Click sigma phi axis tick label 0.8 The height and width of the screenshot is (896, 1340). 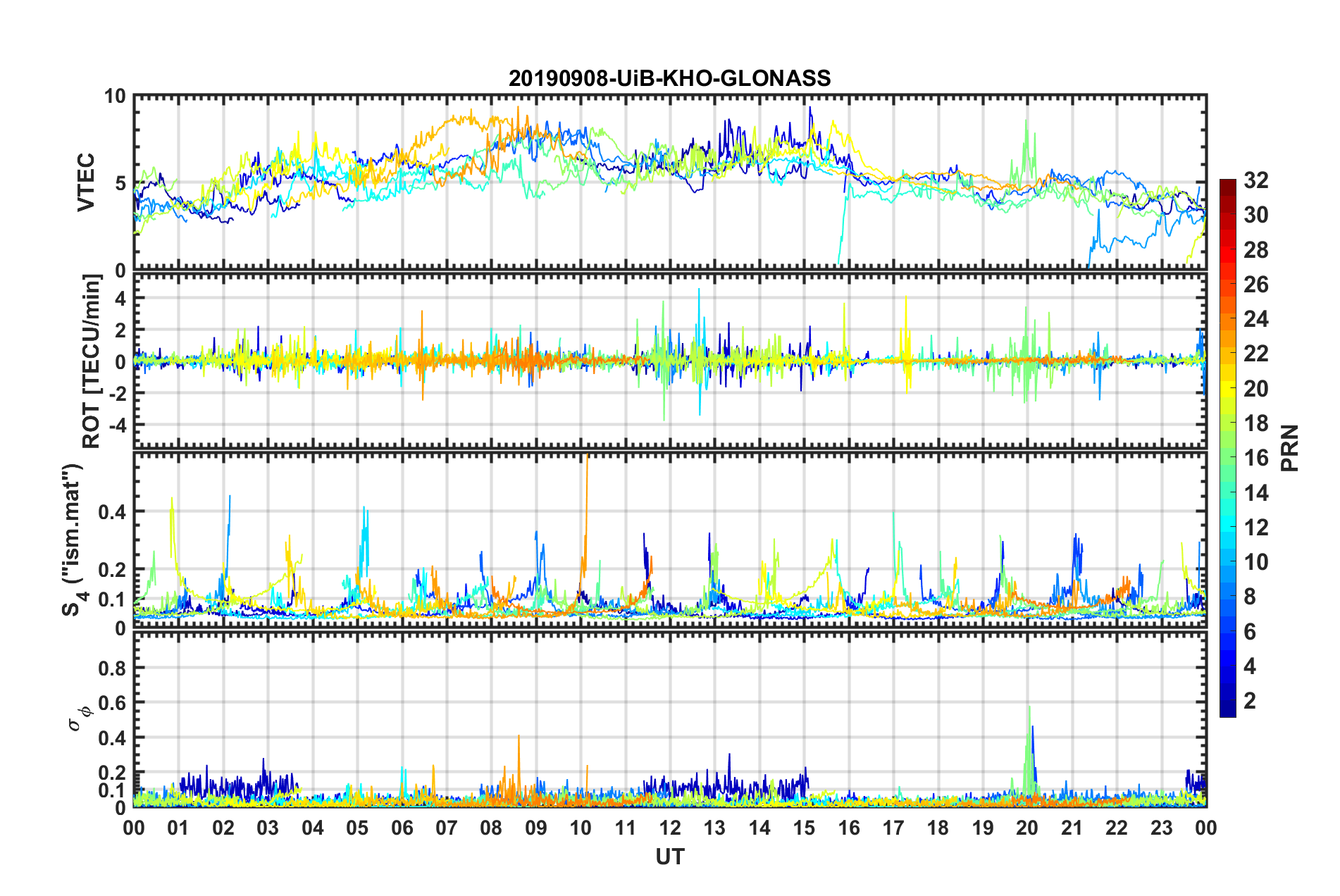tap(112, 668)
